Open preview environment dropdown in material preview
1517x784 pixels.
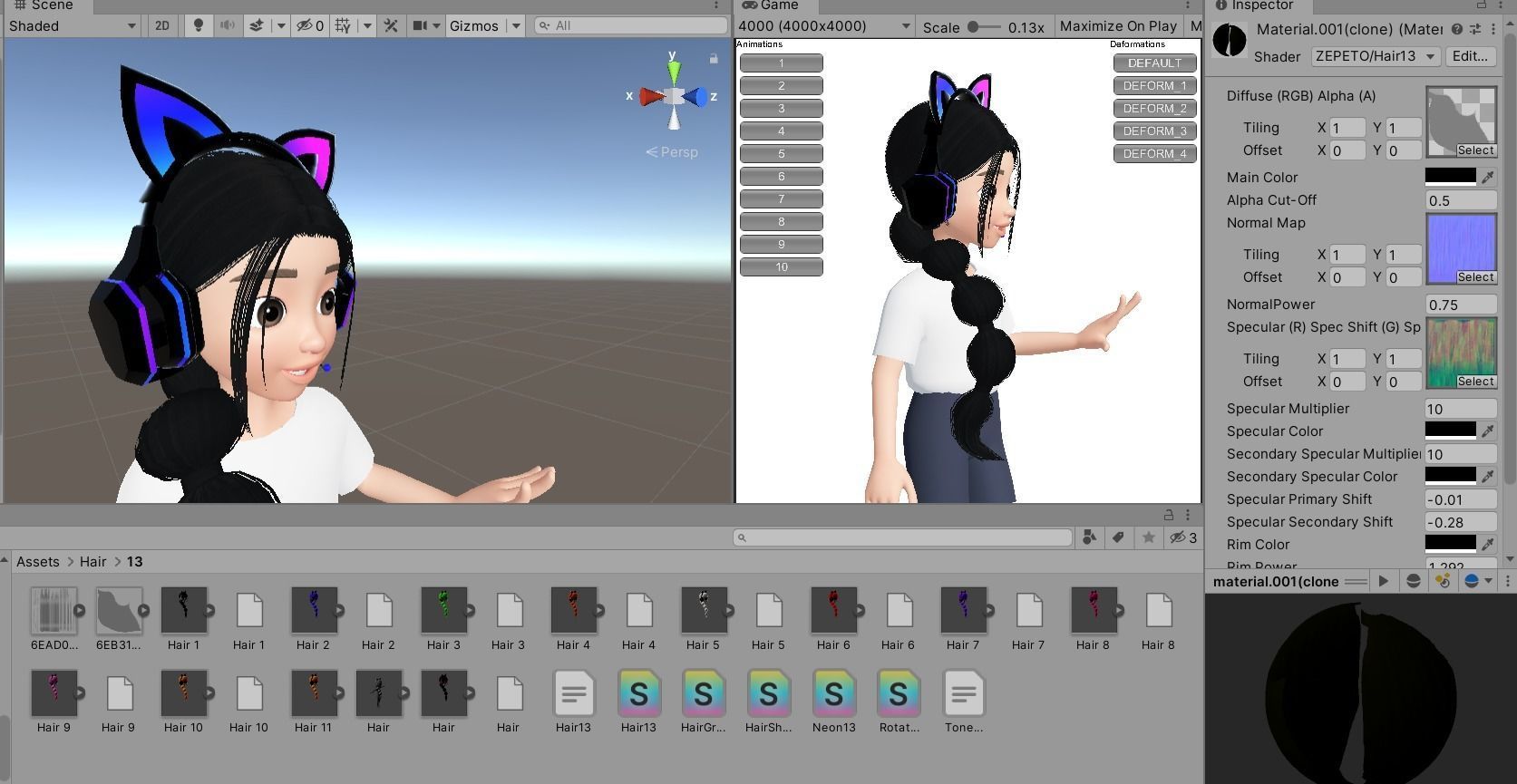[1477, 581]
